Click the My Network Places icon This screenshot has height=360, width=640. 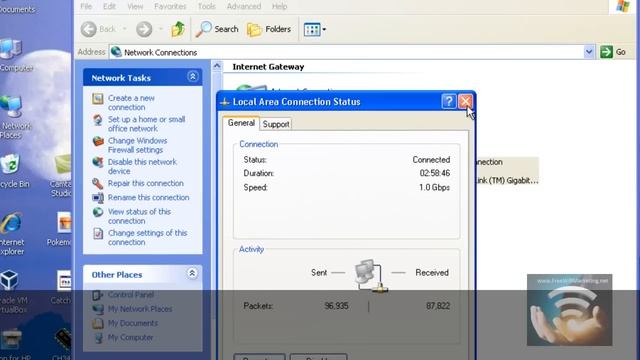[x=98, y=309]
